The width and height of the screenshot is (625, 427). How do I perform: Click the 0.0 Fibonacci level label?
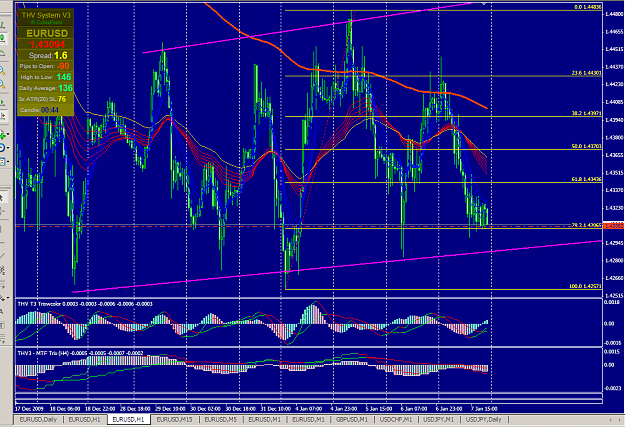point(588,7)
